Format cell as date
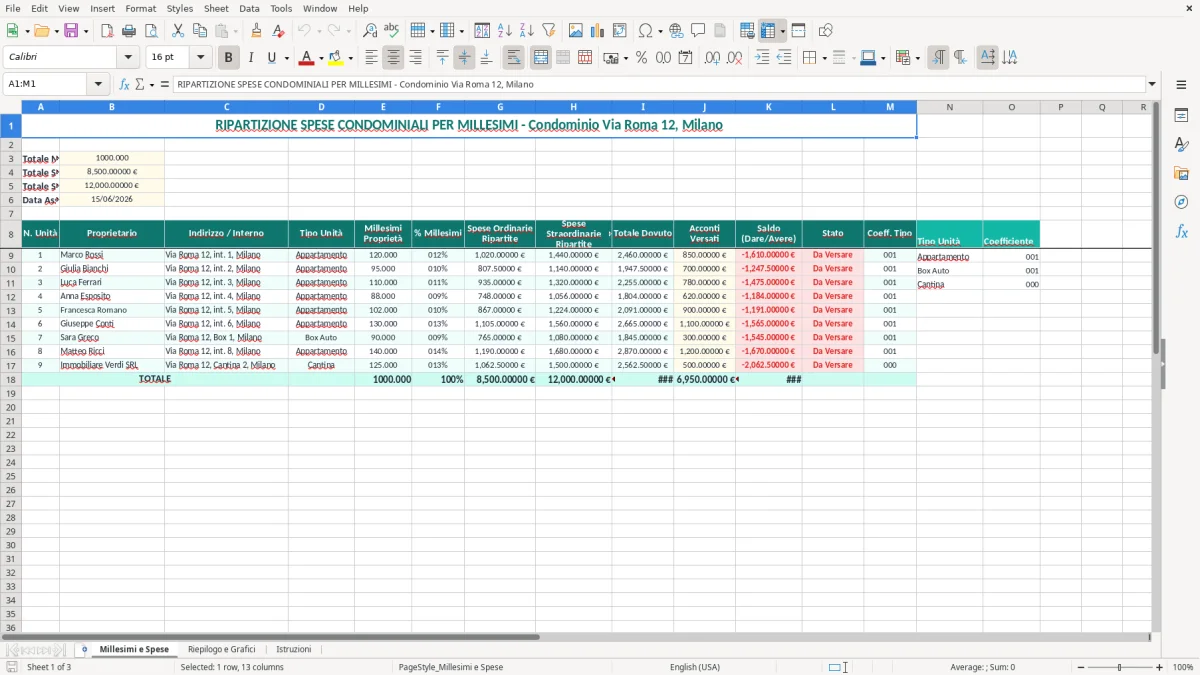 point(685,58)
